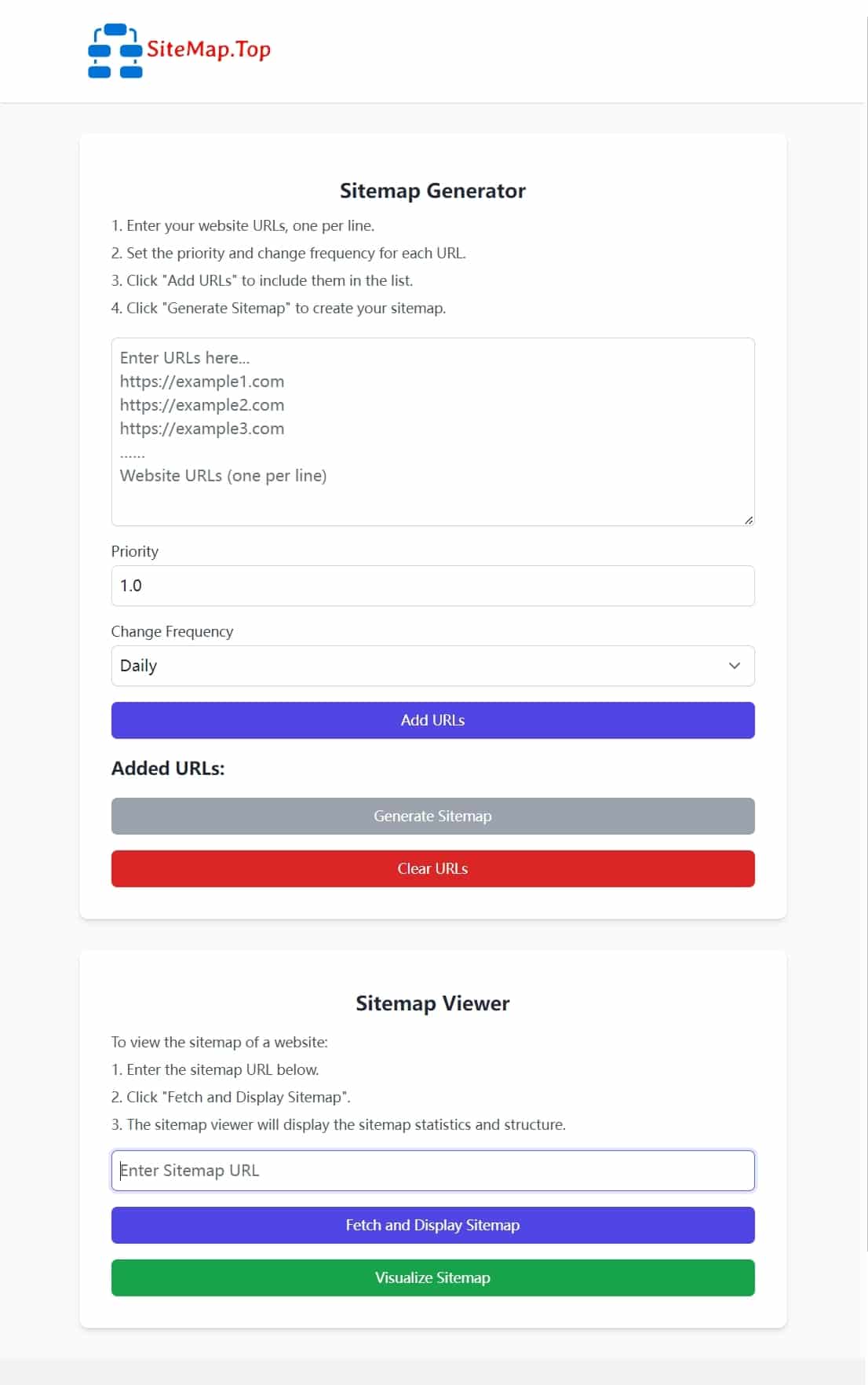
Task: Click Fetch and Display Sitemap
Action: tap(432, 1225)
